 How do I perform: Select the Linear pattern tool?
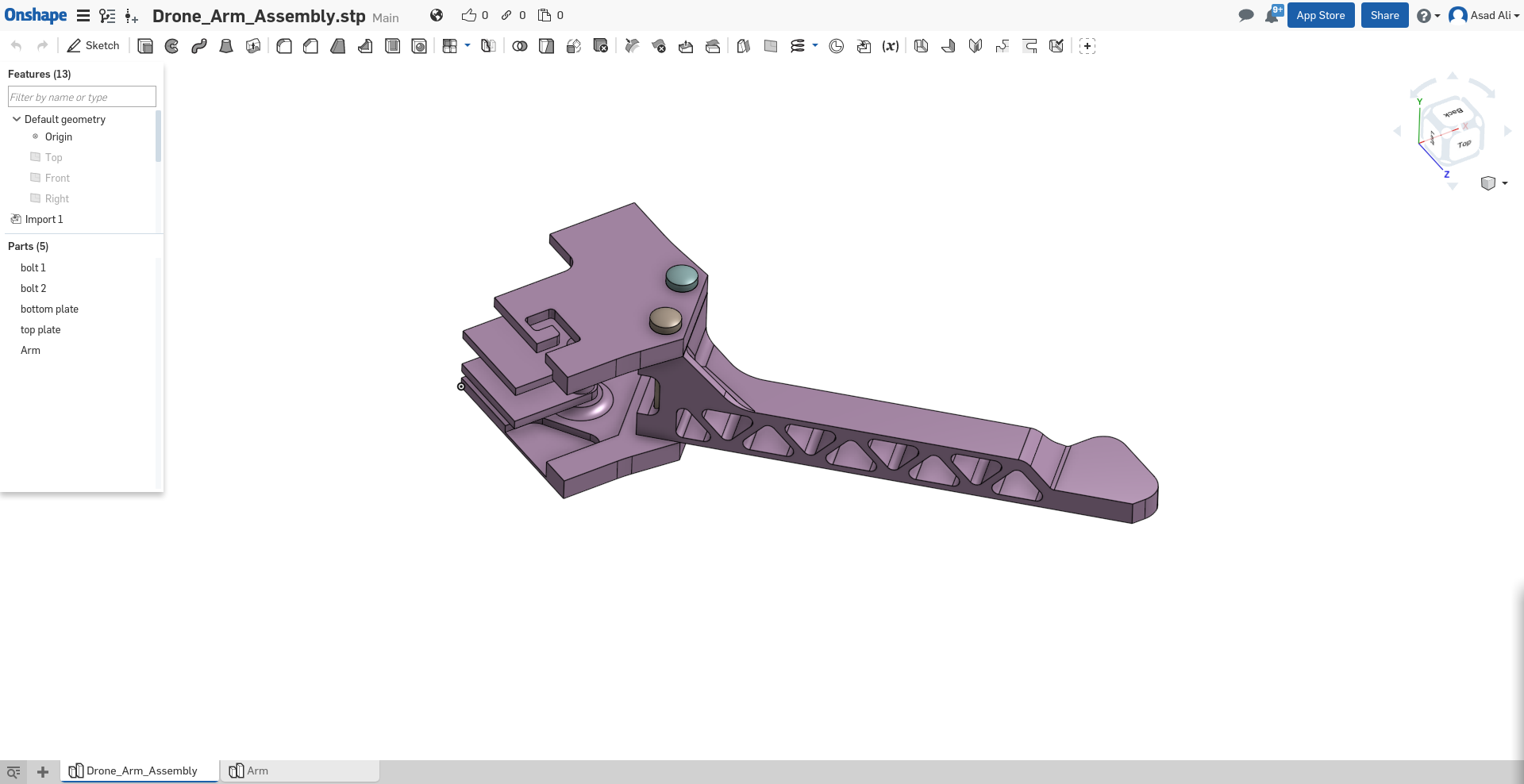pyautogui.click(x=450, y=46)
